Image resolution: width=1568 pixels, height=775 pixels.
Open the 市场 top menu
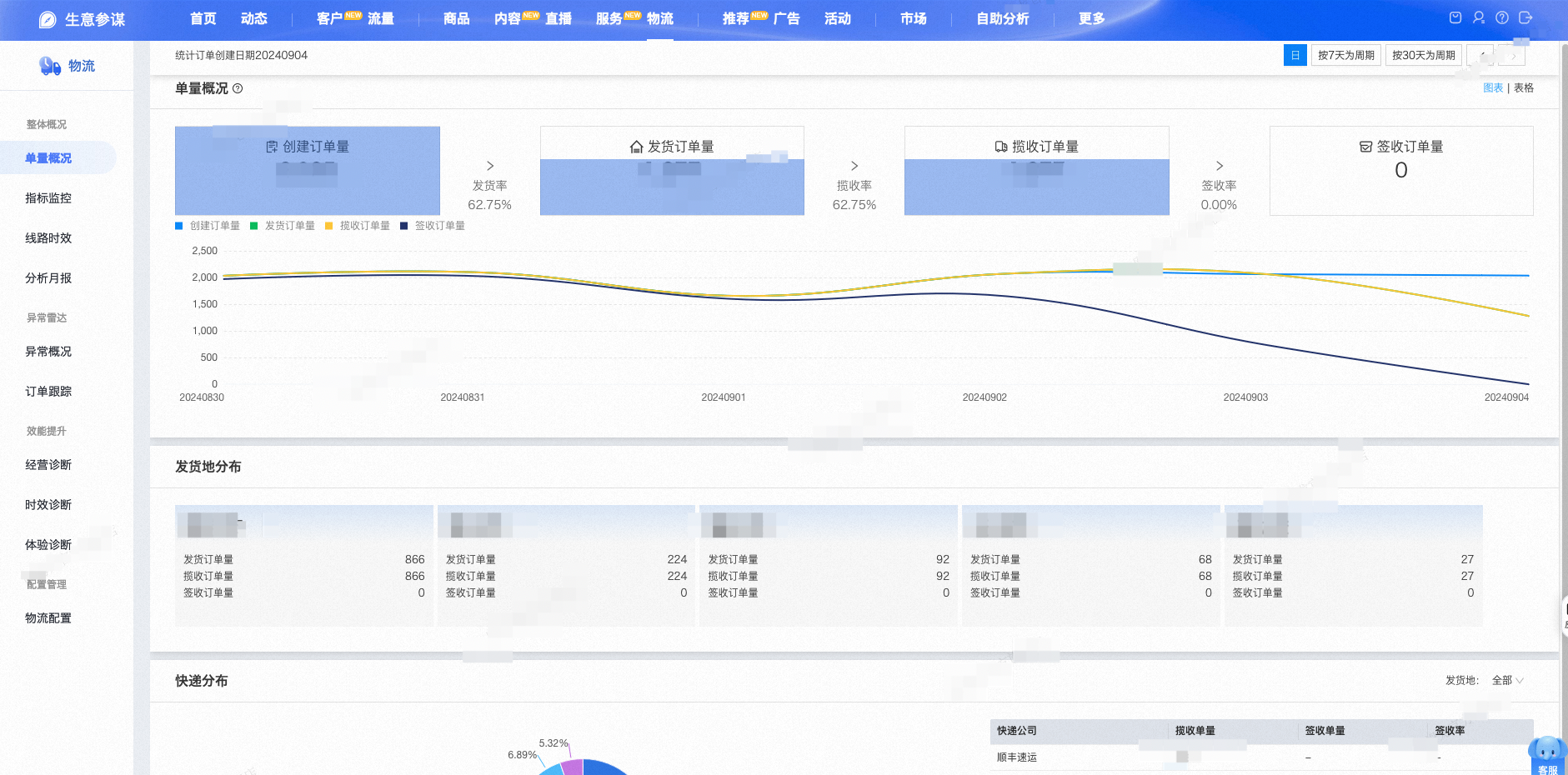914,18
